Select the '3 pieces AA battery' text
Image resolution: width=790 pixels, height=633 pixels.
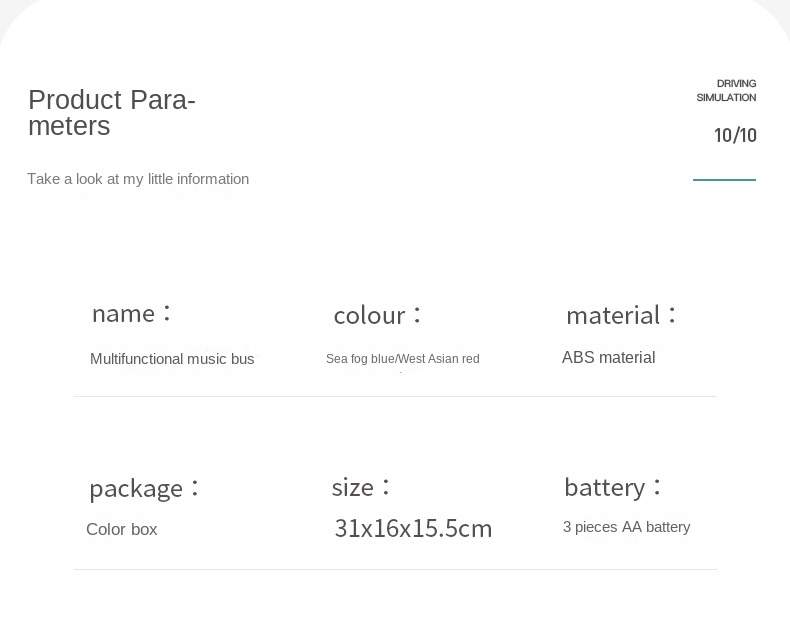pyautogui.click(x=626, y=527)
